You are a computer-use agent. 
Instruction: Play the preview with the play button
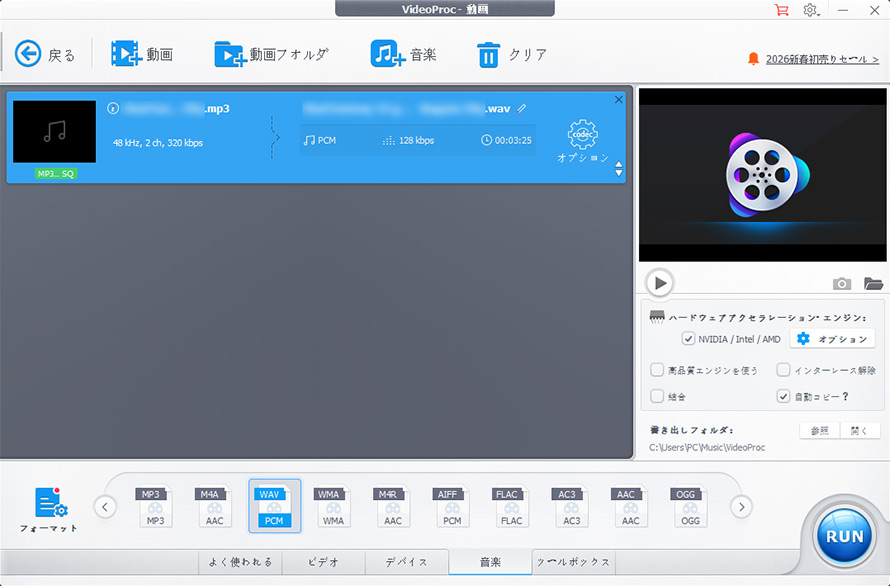point(659,283)
